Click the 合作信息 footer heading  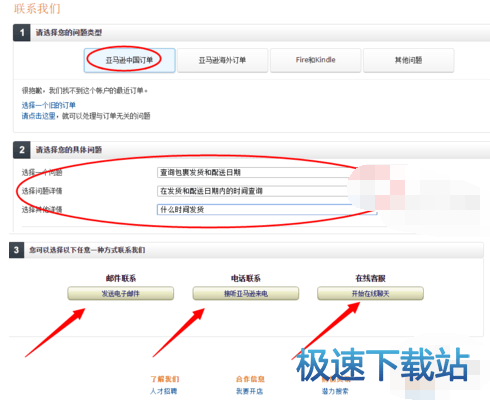250,379
